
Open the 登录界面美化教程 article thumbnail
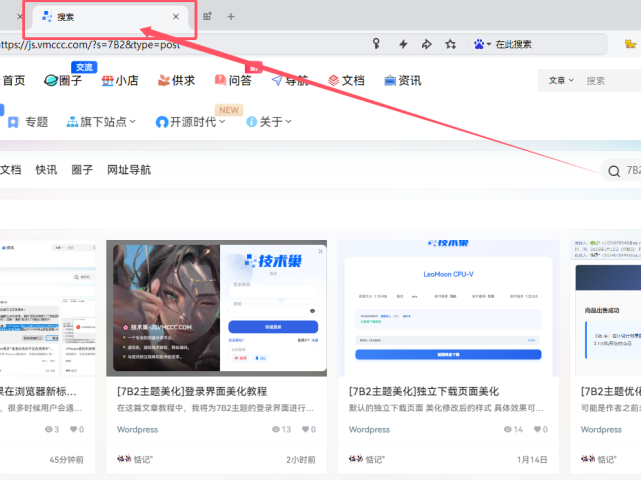pyautogui.click(x=217, y=308)
